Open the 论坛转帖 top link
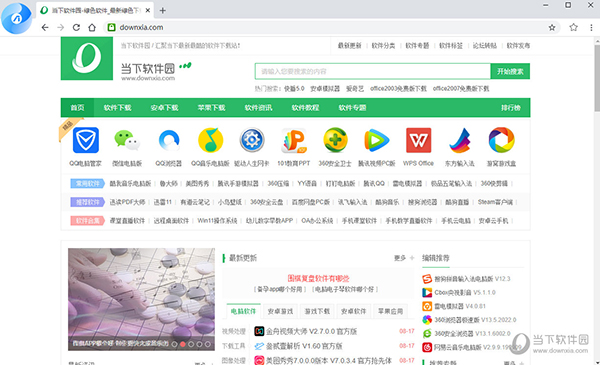The width and height of the screenshot is (600, 365). coord(485,46)
